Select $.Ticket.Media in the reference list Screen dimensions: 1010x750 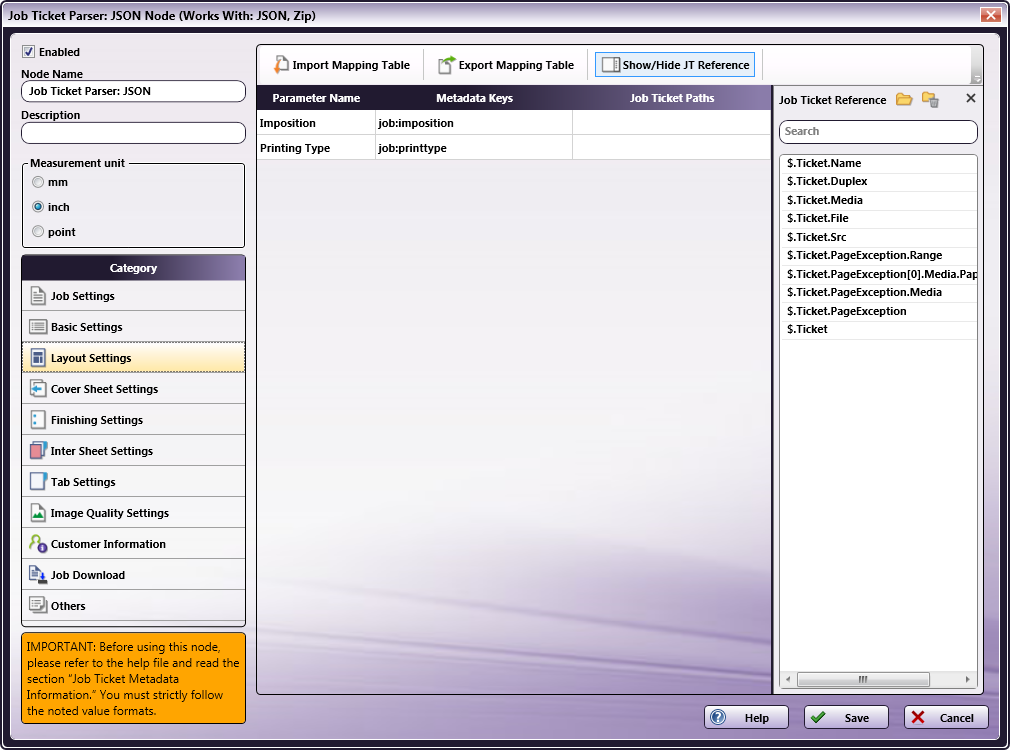coord(878,200)
